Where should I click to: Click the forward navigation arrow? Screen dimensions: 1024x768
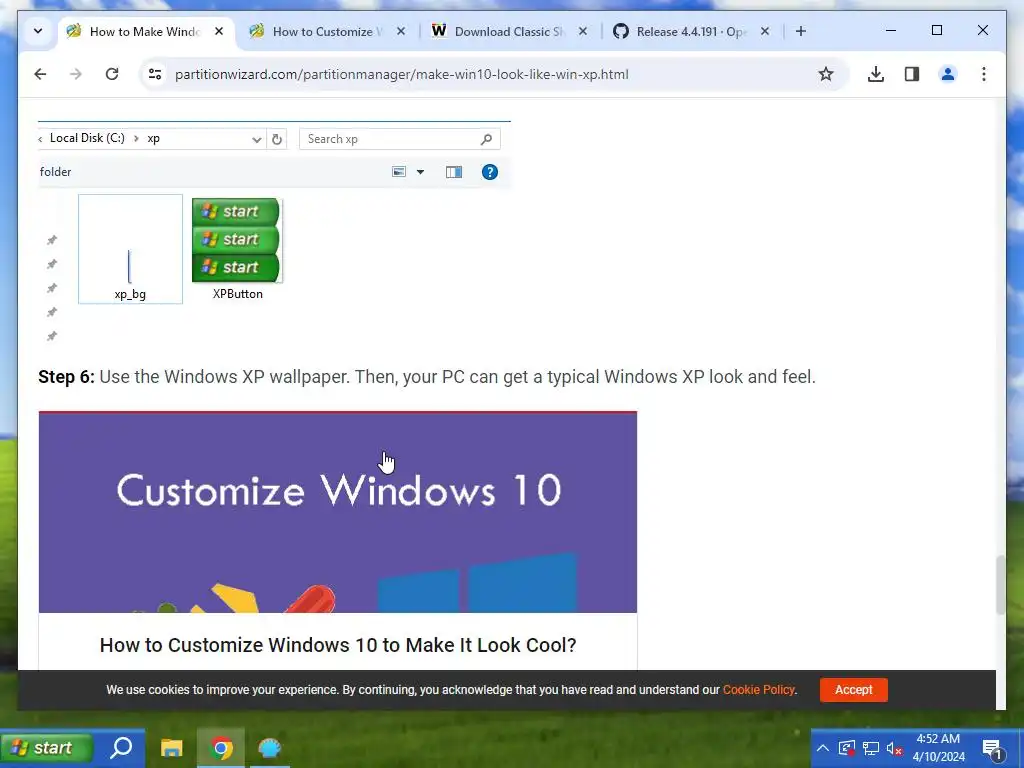tap(76, 74)
